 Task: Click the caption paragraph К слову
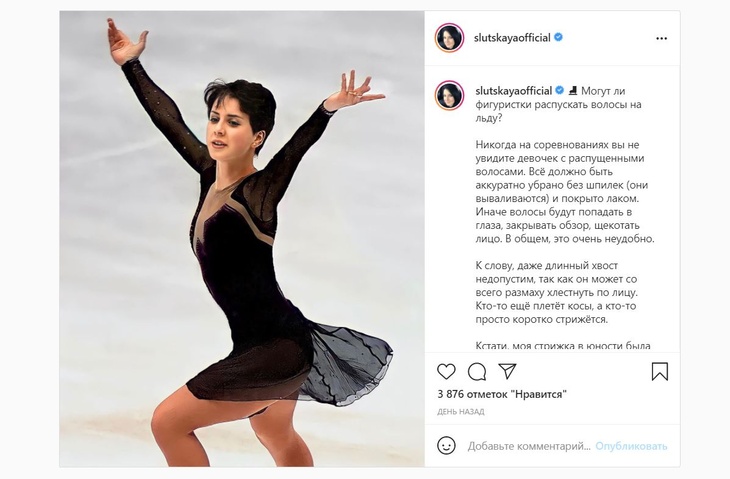(556, 292)
